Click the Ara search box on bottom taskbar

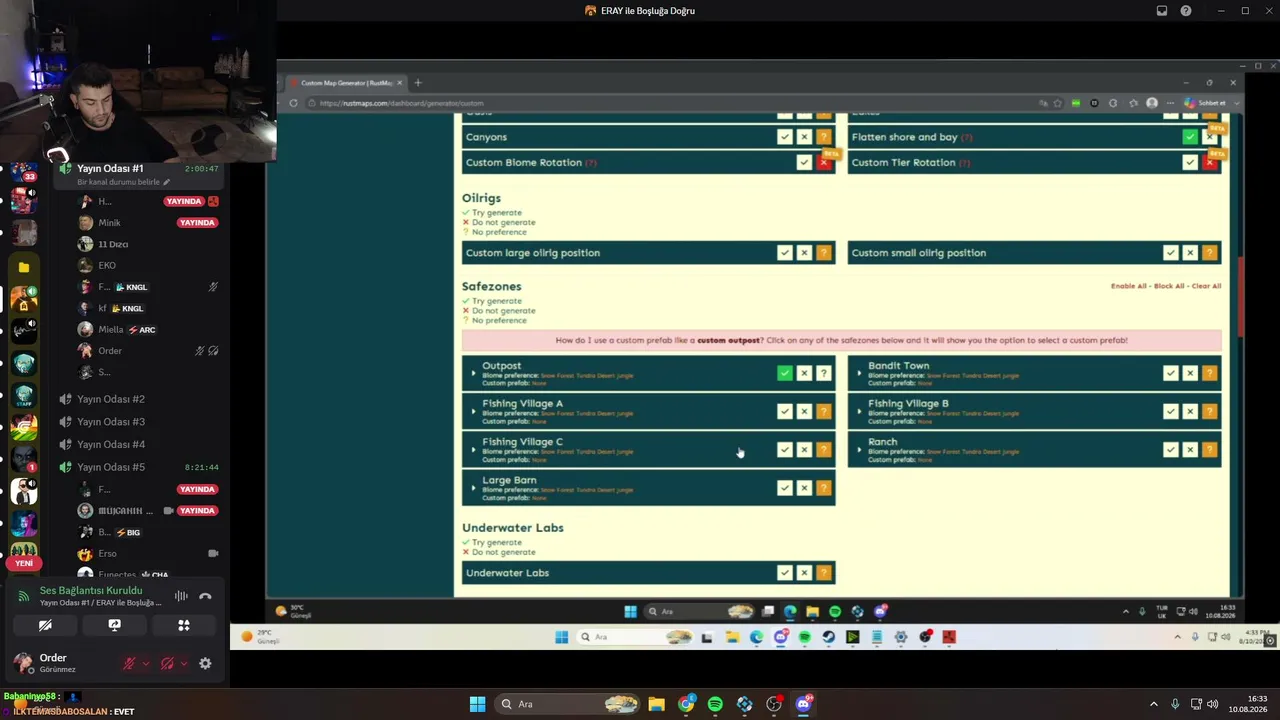tap(566, 704)
